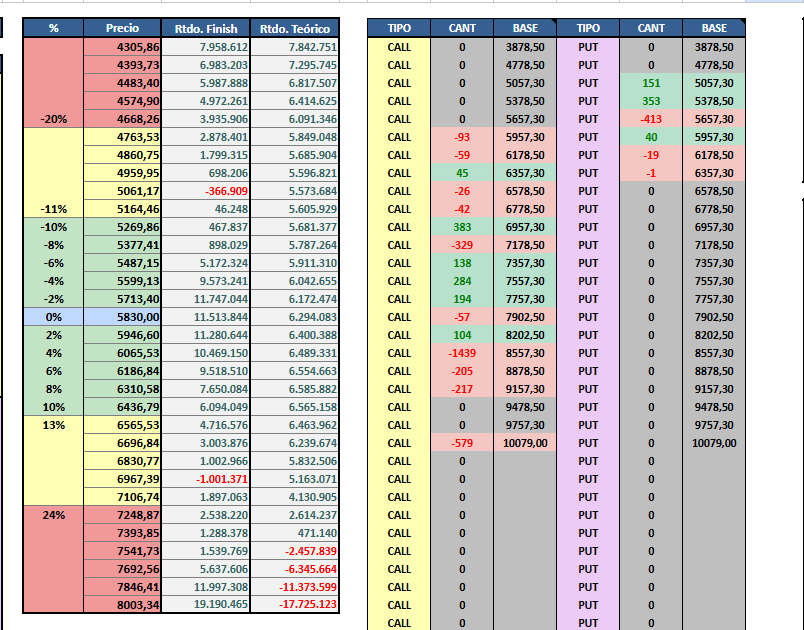Screen dimensions: 804x630
Task: Click the 0% percentage cell
Action: [53, 317]
